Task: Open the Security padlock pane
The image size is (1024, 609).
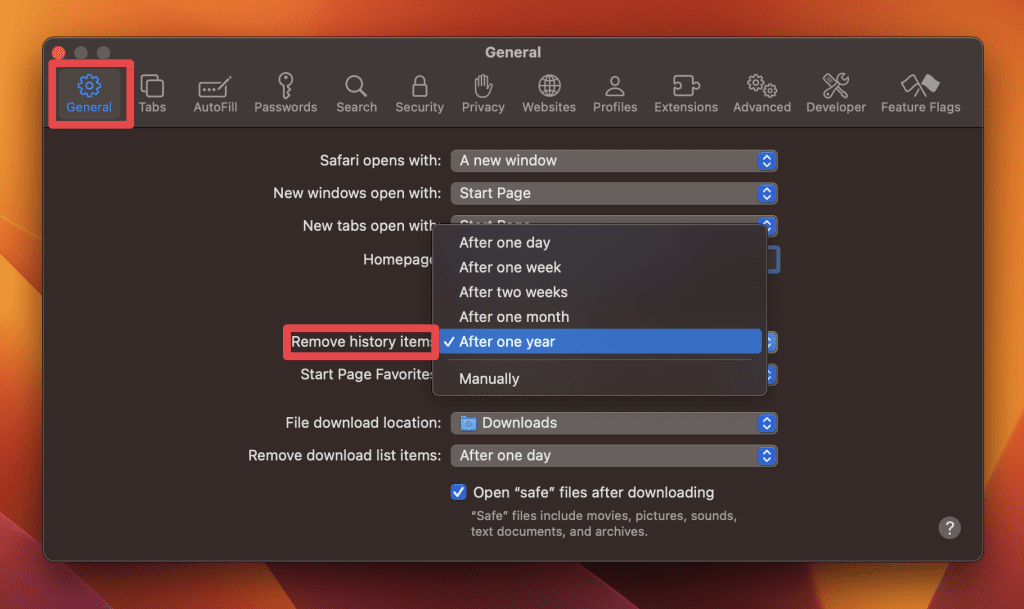Action: click(419, 93)
